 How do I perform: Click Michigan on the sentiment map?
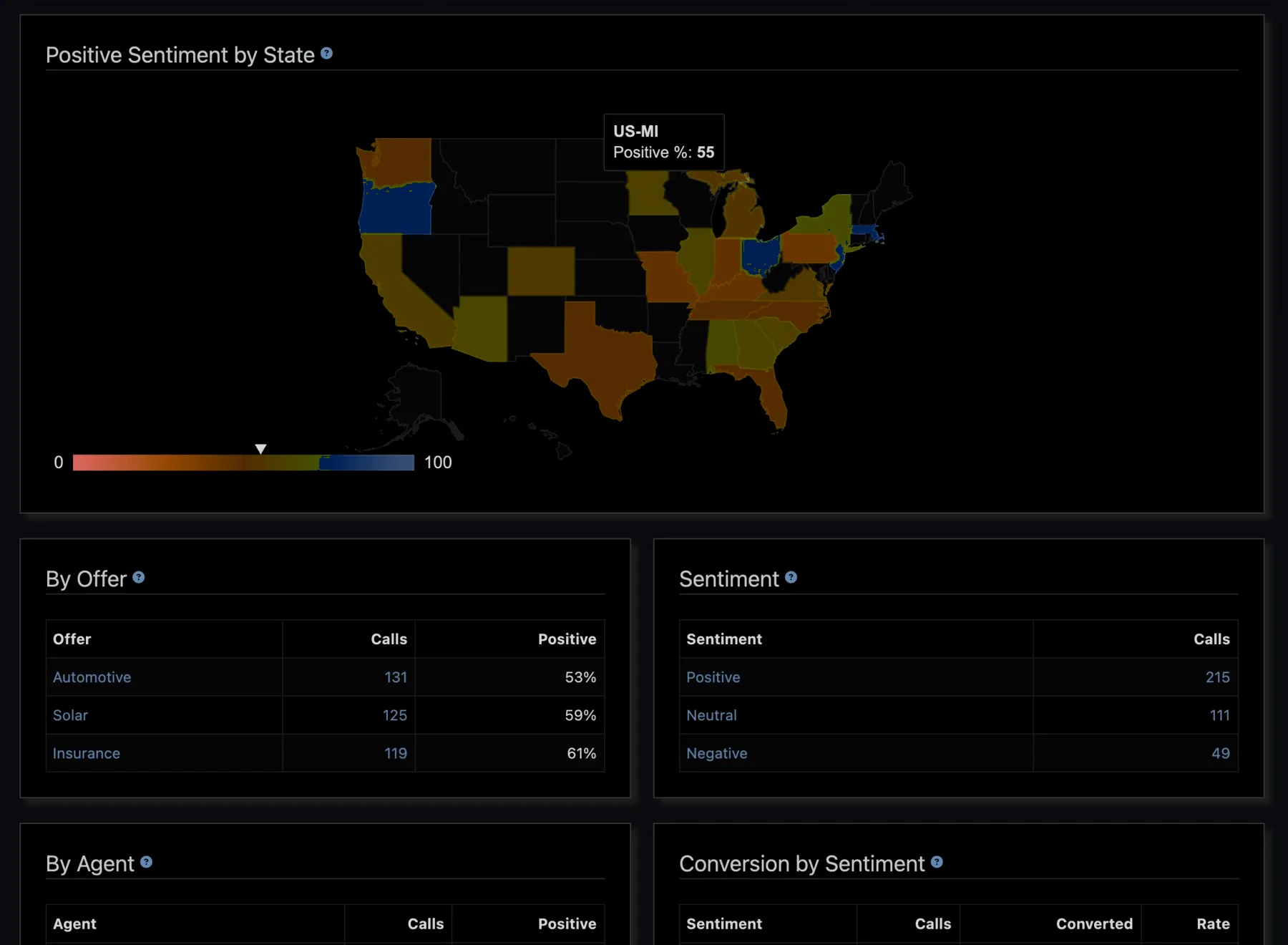pyautogui.click(x=743, y=215)
